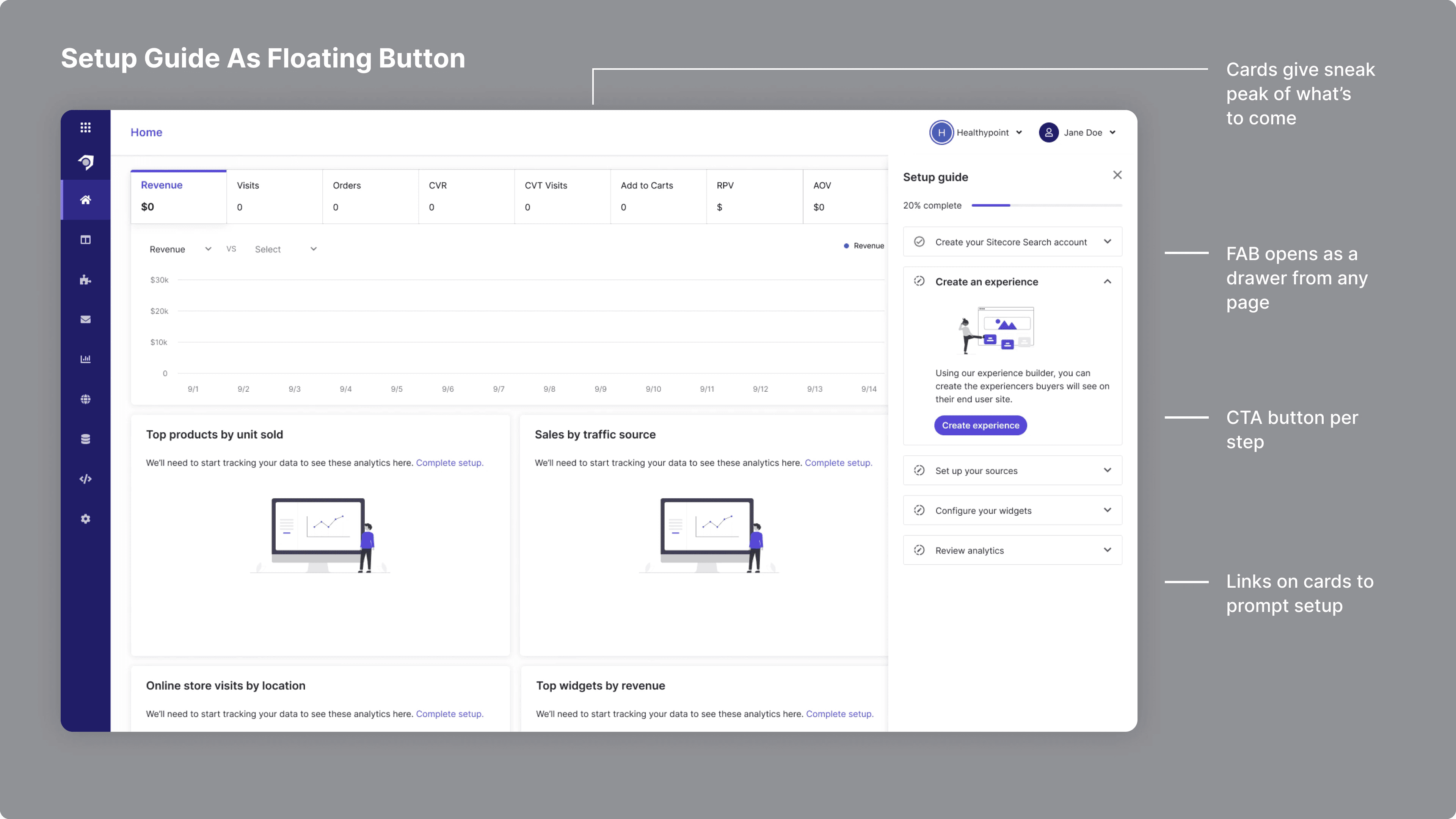Click the Sitecore Search logo in sidebar
1456x819 pixels.
click(x=85, y=162)
